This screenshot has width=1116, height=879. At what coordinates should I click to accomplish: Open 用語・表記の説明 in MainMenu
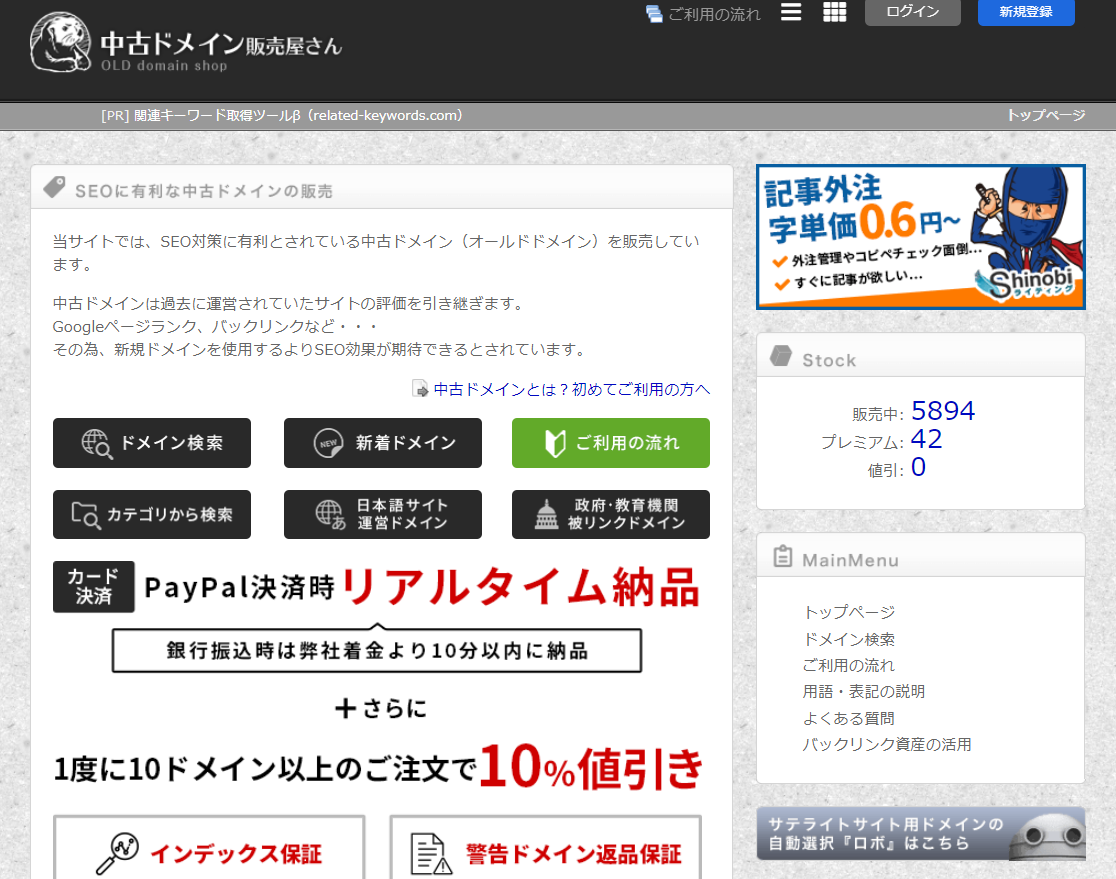click(863, 691)
